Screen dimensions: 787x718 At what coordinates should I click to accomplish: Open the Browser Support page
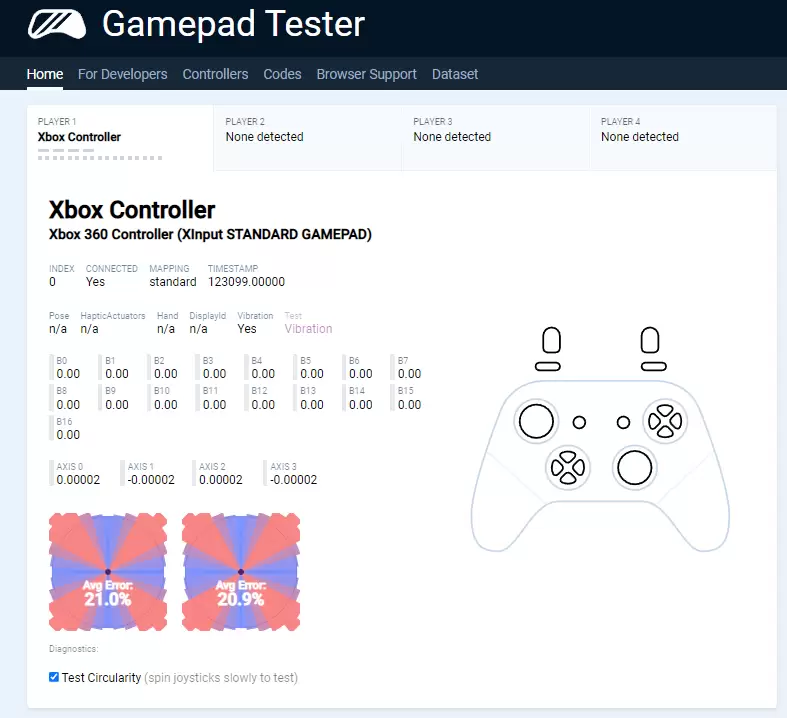click(x=366, y=74)
